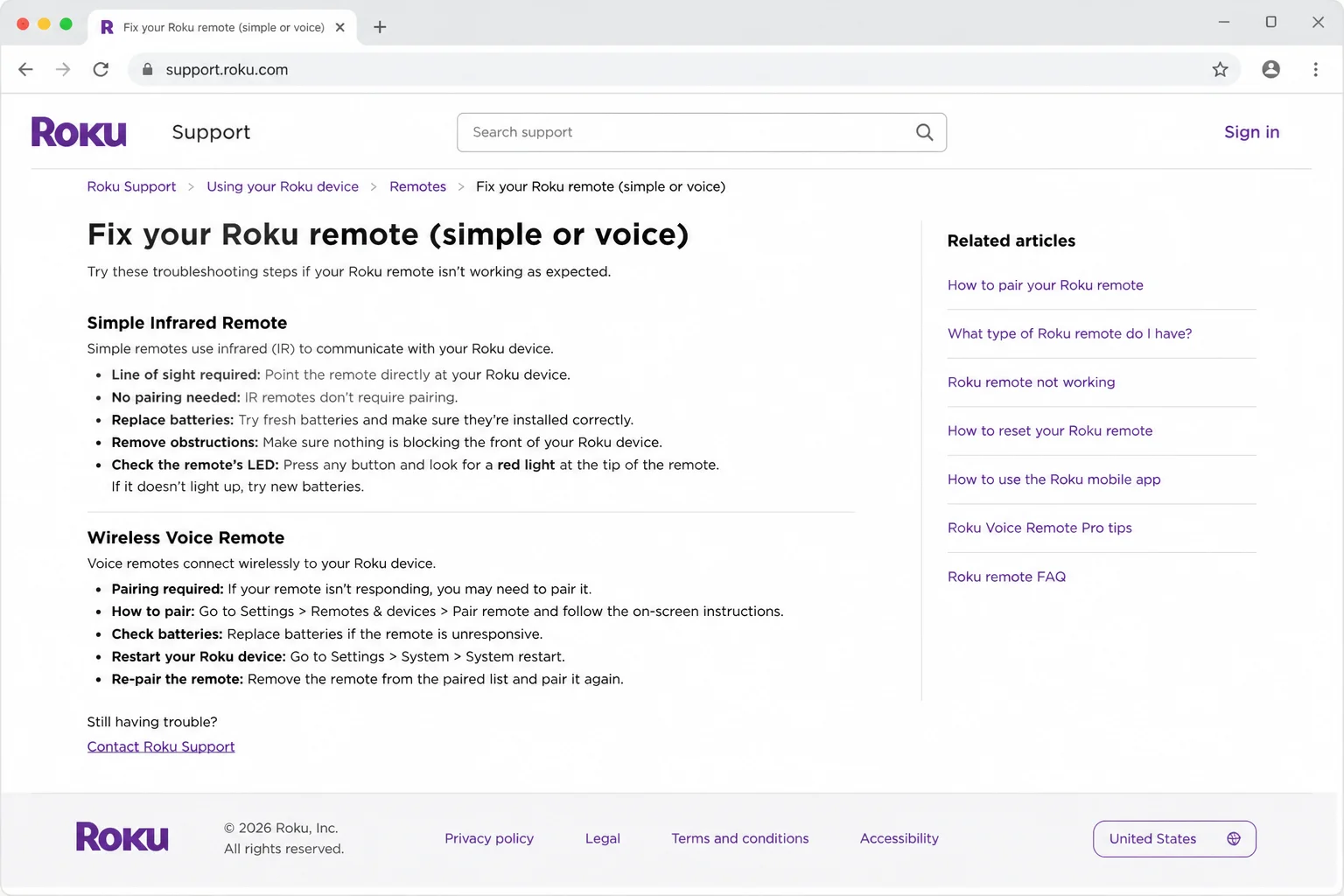Open the Legal footer link
Viewport: 1344px width, 896px height.
tap(603, 838)
